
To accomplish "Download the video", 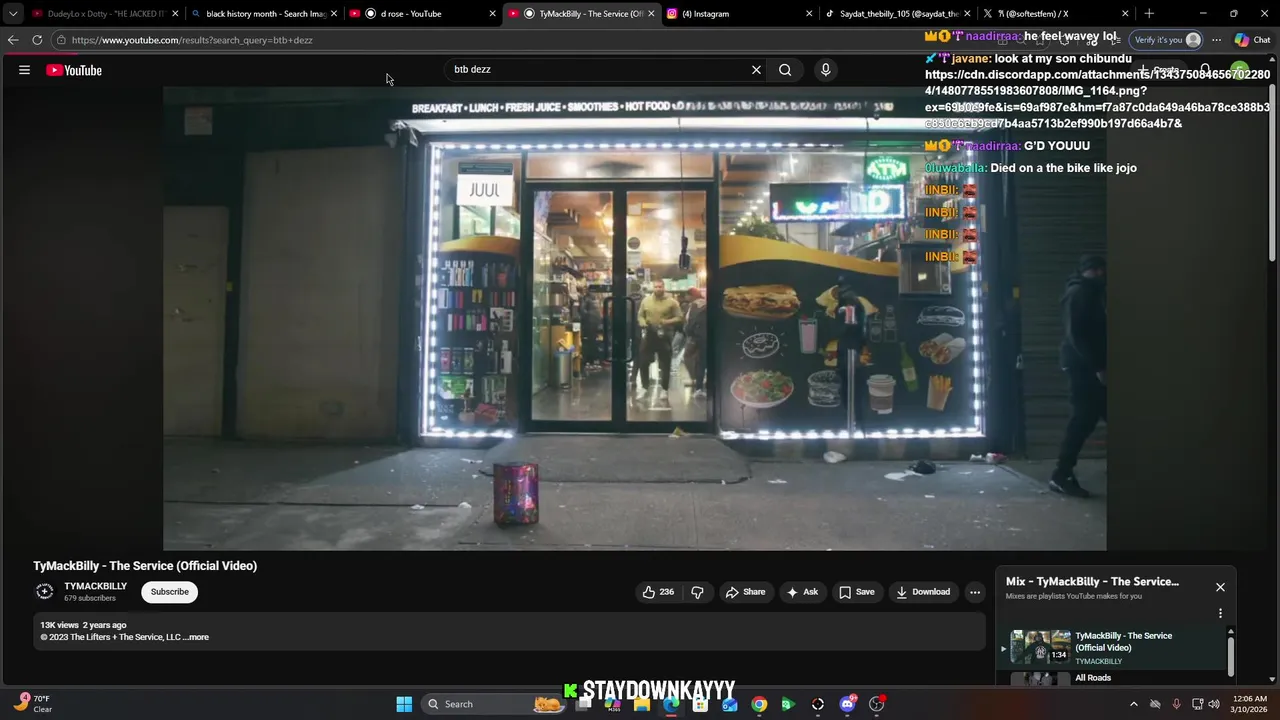I will [923, 592].
